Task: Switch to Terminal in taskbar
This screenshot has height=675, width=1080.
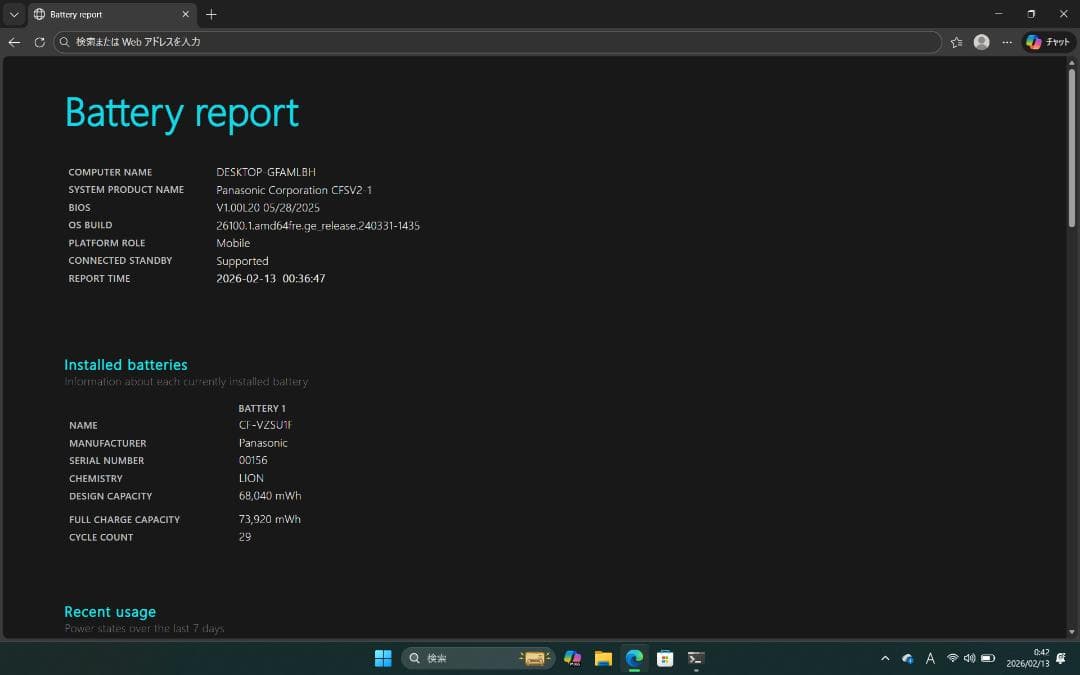Action: [696, 658]
